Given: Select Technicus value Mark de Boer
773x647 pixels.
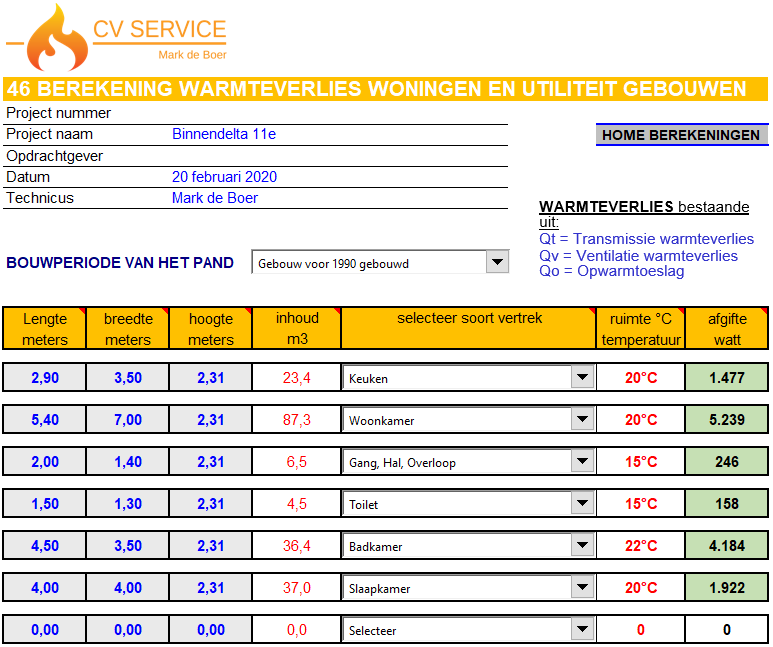Looking at the screenshot, I should coord(214,198).
